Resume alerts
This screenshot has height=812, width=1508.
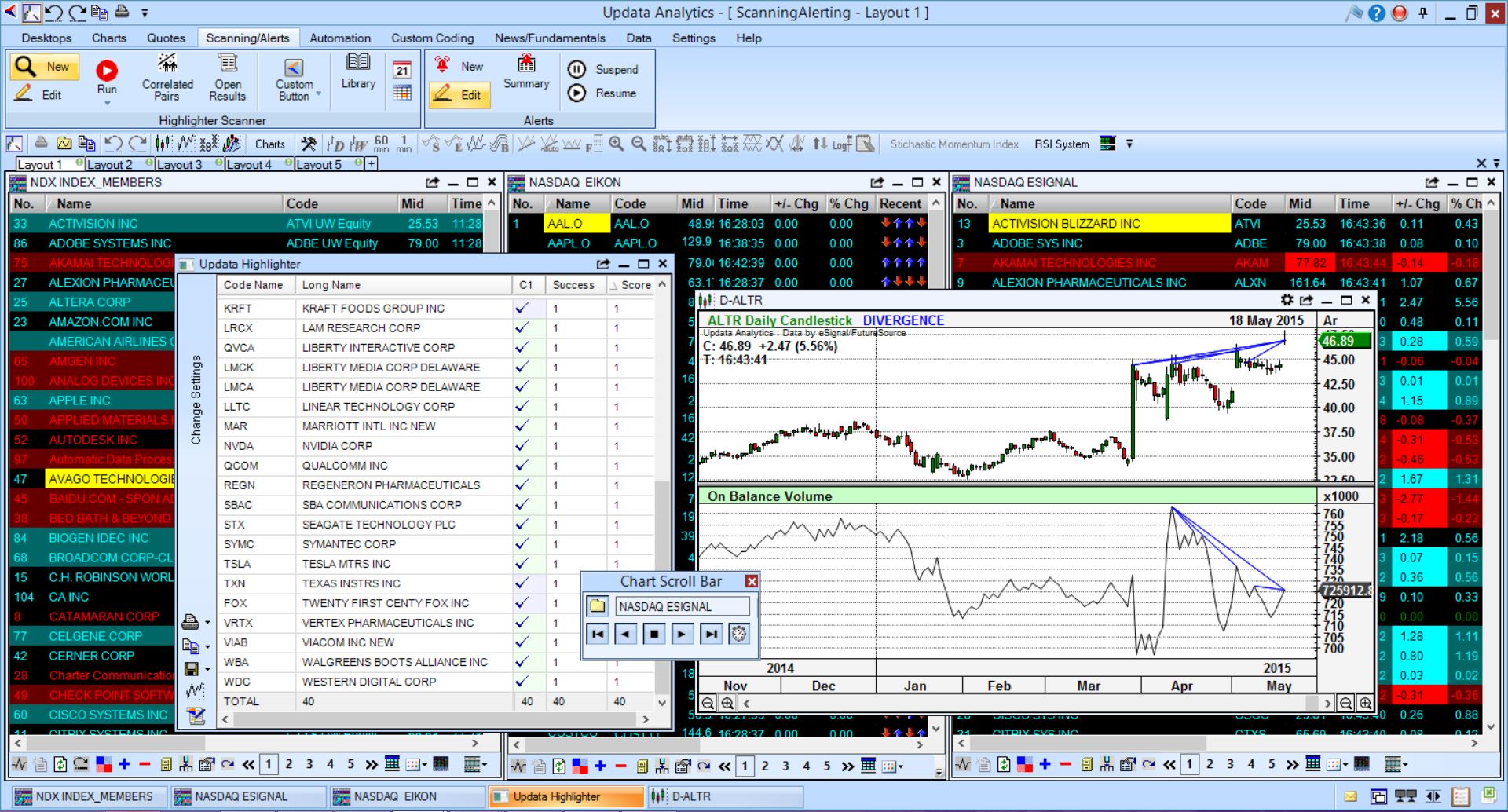(602, 93)
